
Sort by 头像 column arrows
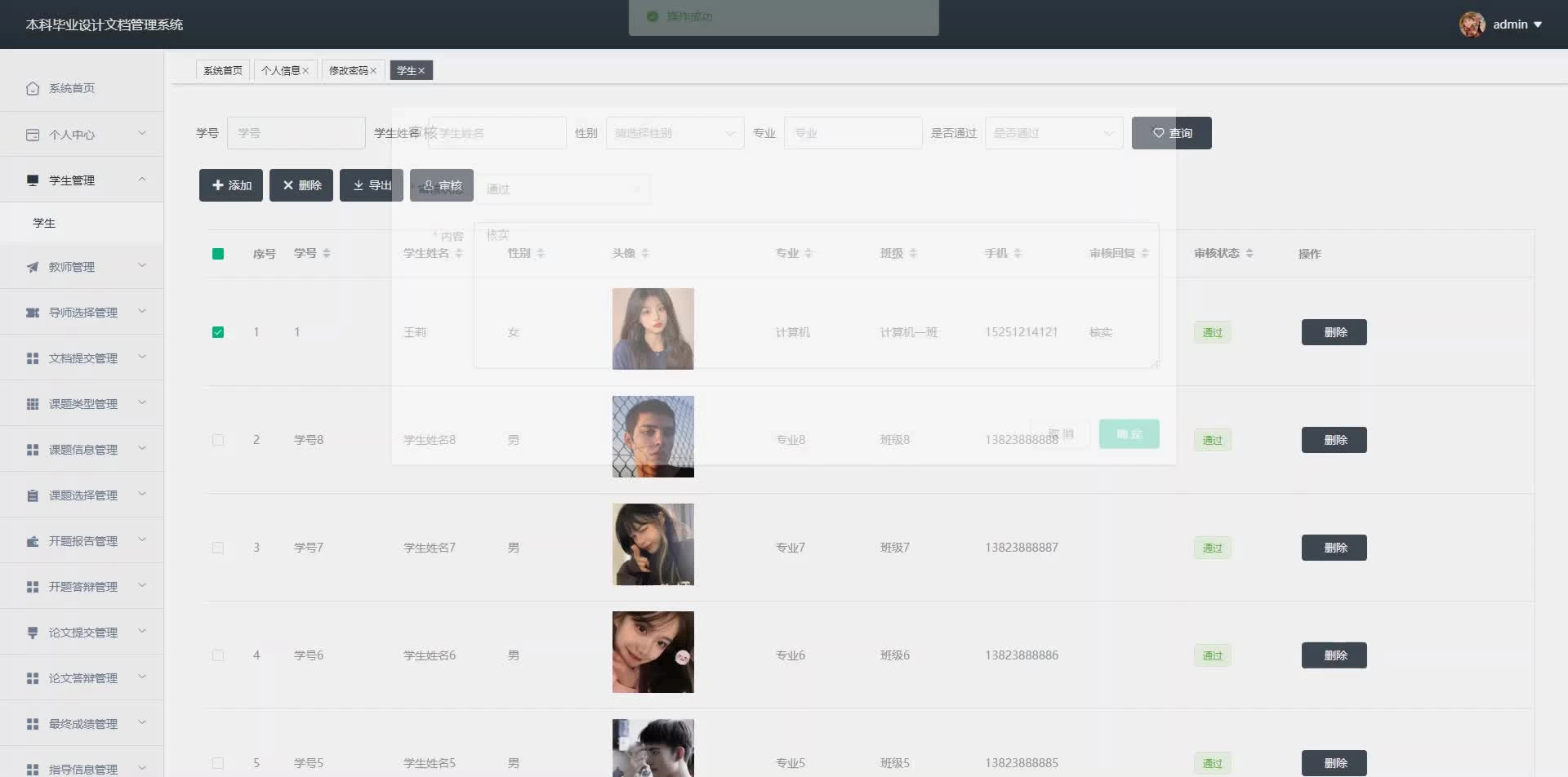point(645,253)
